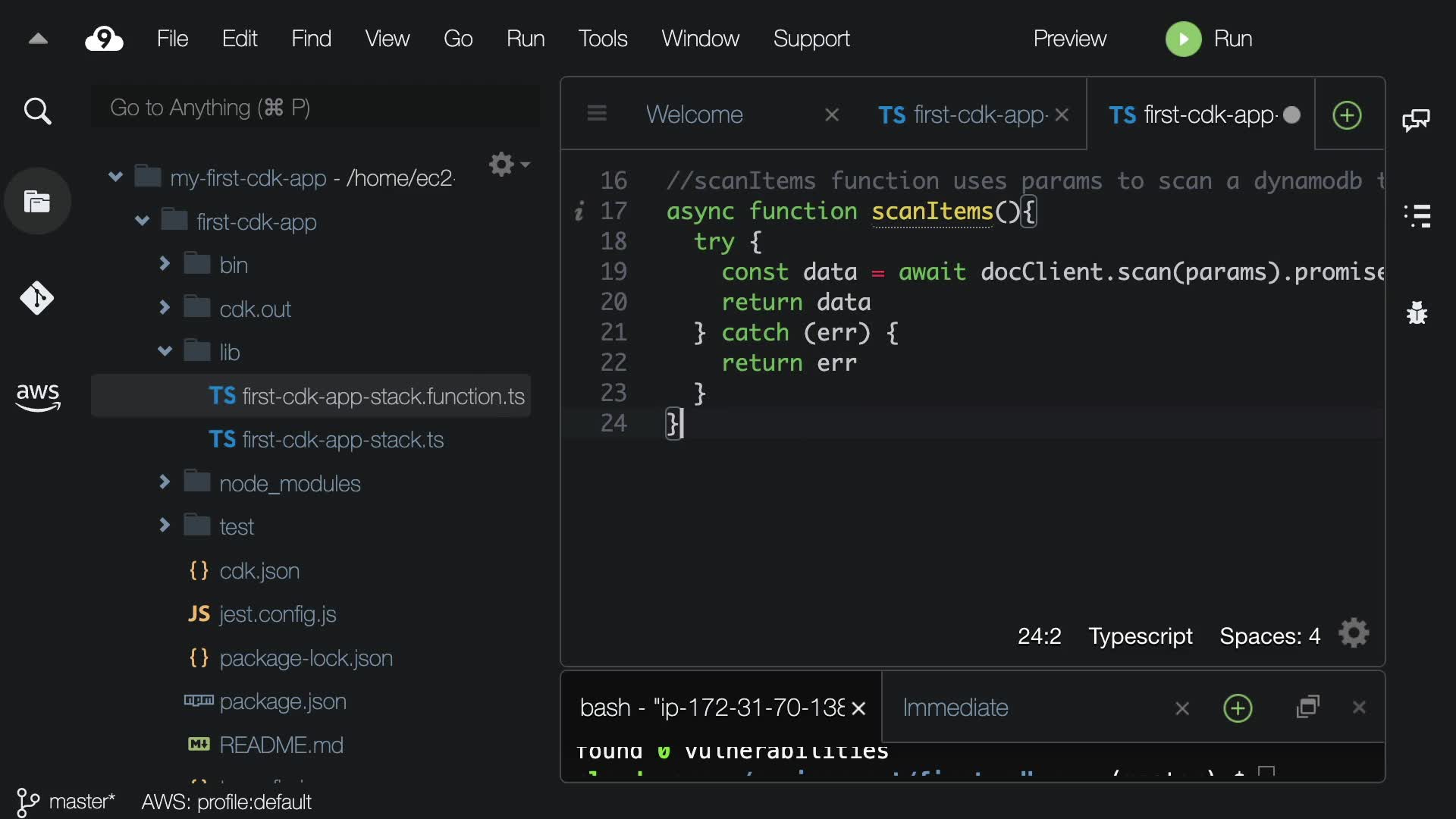Viewport: 1456px width, 819px height.
Task: Click the Cloud9 logo icon
Action: tap(104, 39)
